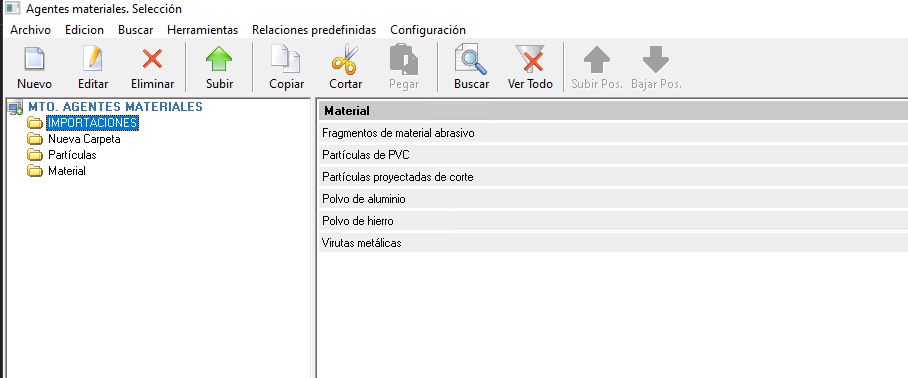908x378 pixels.
Task: Select row Partículas proyectadas de corte
Action: (613, 177)
